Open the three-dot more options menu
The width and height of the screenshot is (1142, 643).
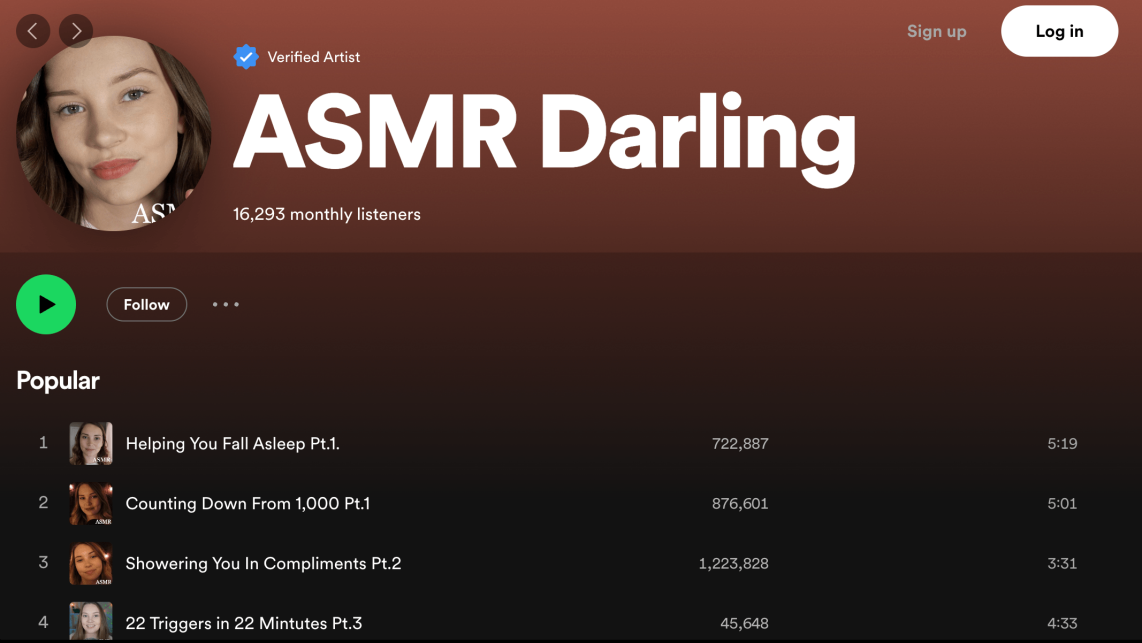click(x=225, y=304)
